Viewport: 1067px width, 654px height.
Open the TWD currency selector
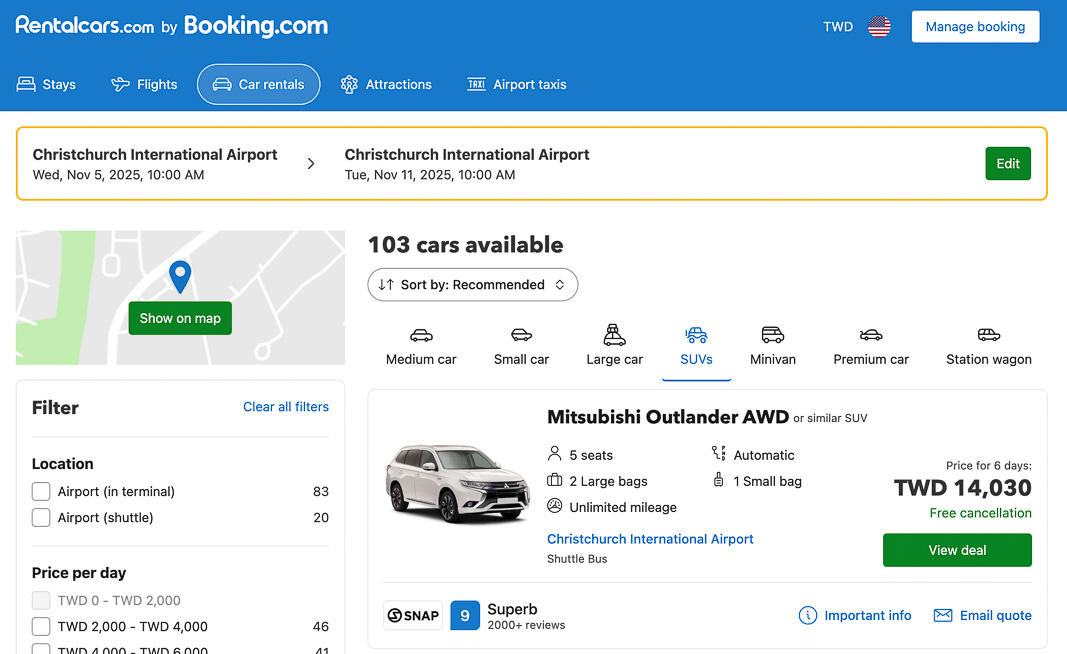tap(838, 27)
